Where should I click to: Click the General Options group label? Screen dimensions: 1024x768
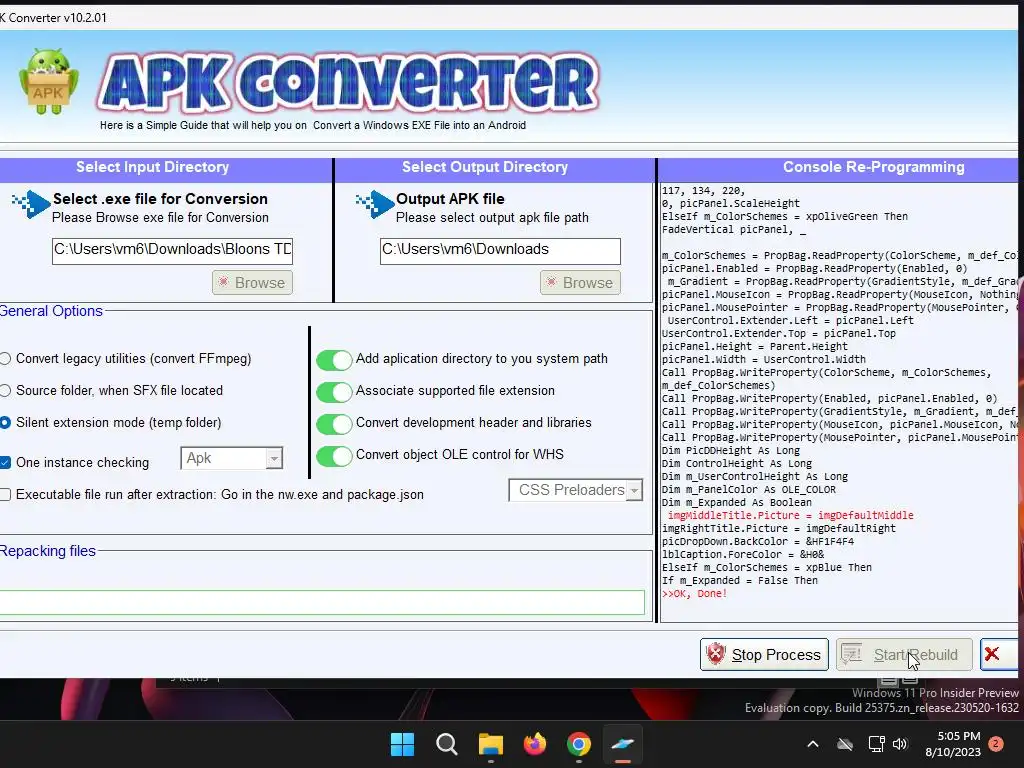[x=51, y=311]
